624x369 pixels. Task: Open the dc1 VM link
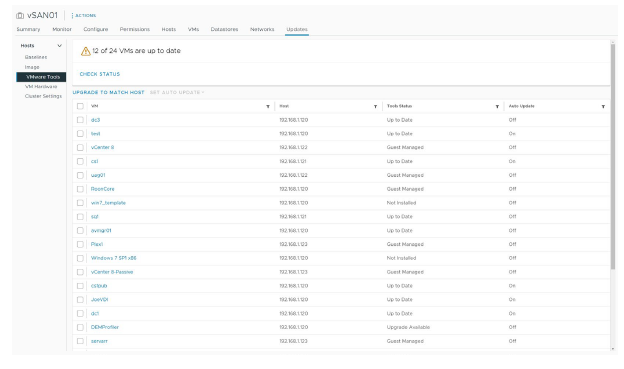[95, 313]
